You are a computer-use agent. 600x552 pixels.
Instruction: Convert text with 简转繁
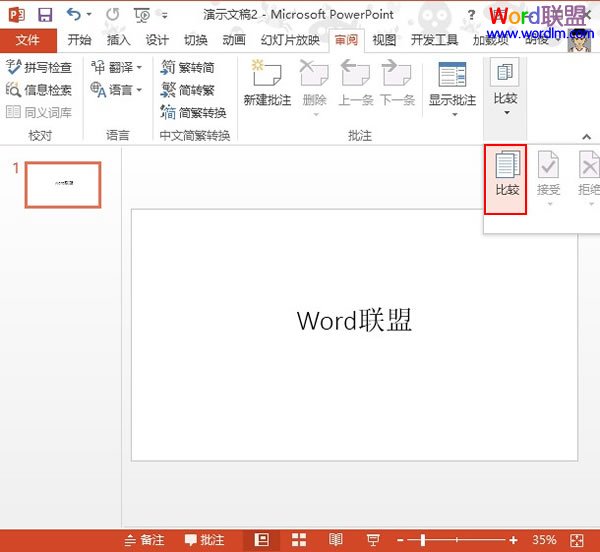[x=188, y=90]
